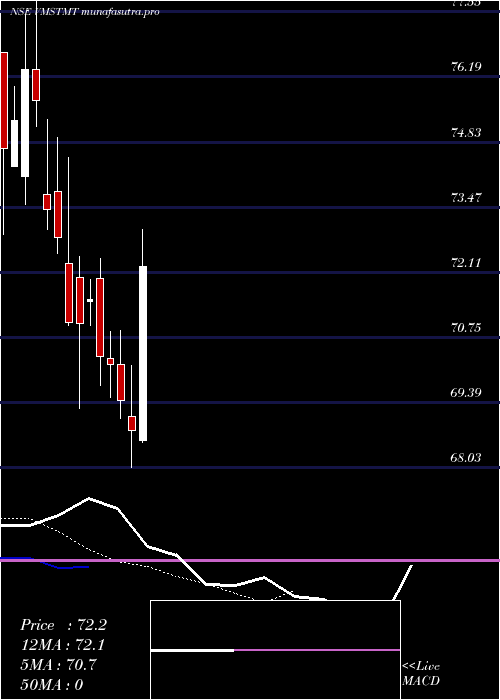Click the Live MACD box panel
The width and height of the screenshot is (500, 700).
275,650
